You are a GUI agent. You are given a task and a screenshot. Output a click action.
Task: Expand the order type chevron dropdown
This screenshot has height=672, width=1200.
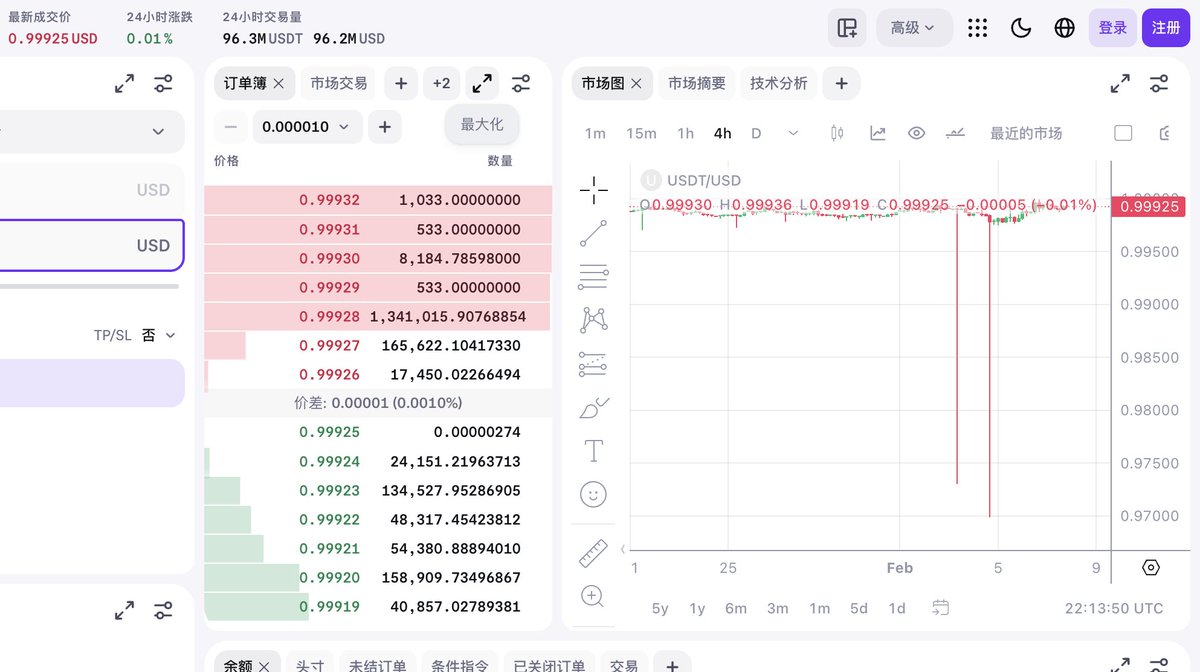click(x=158, y=132)
